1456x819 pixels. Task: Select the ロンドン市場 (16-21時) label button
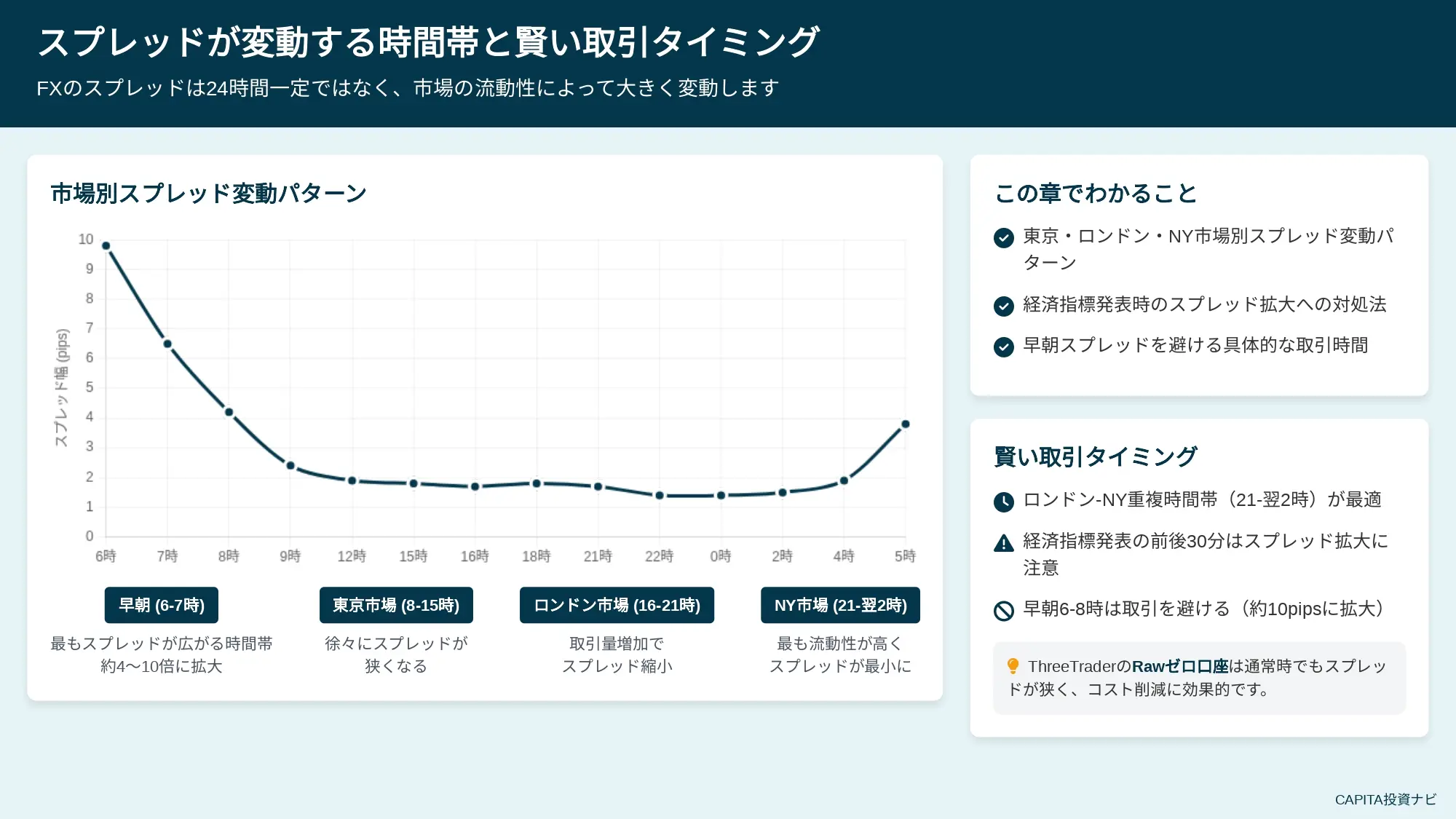coord(617,605)
